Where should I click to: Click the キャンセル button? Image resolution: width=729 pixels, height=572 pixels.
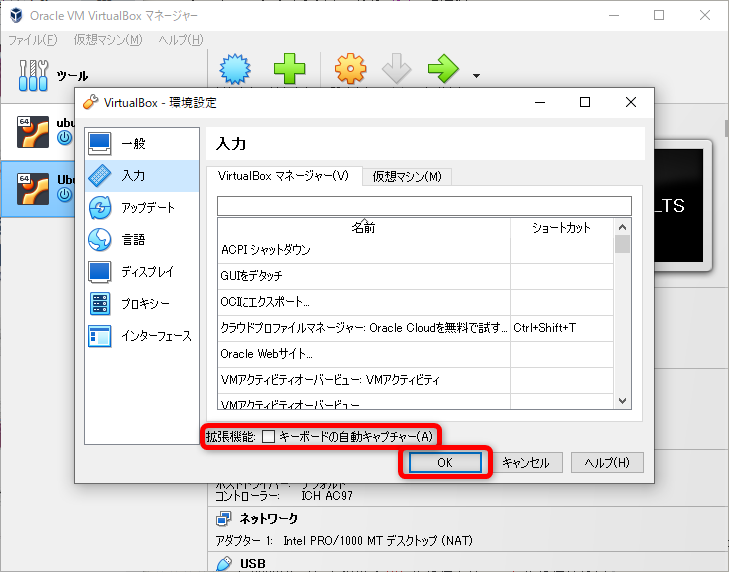pos(526,463)
